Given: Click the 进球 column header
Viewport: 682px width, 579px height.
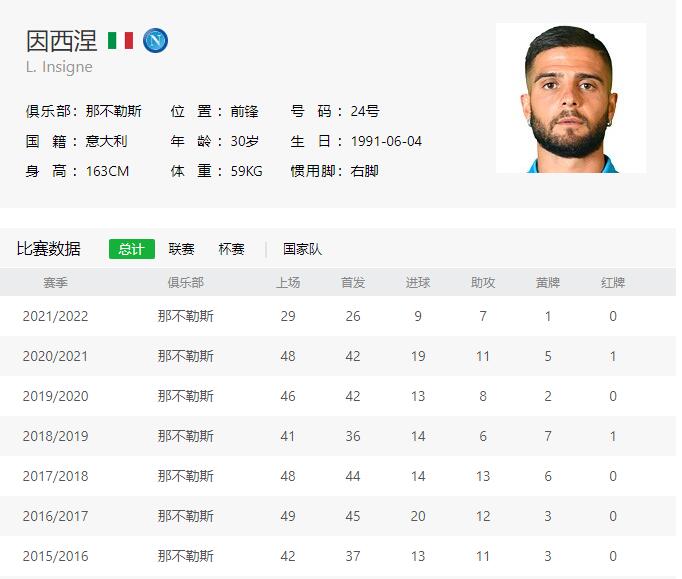Looking at the screenshot, I should click(418, 283).
